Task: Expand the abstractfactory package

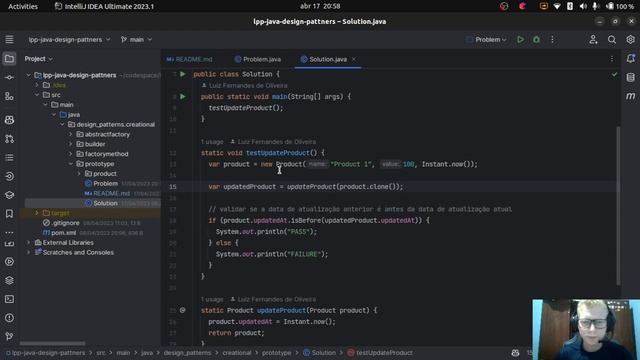Action: [71, 134]
